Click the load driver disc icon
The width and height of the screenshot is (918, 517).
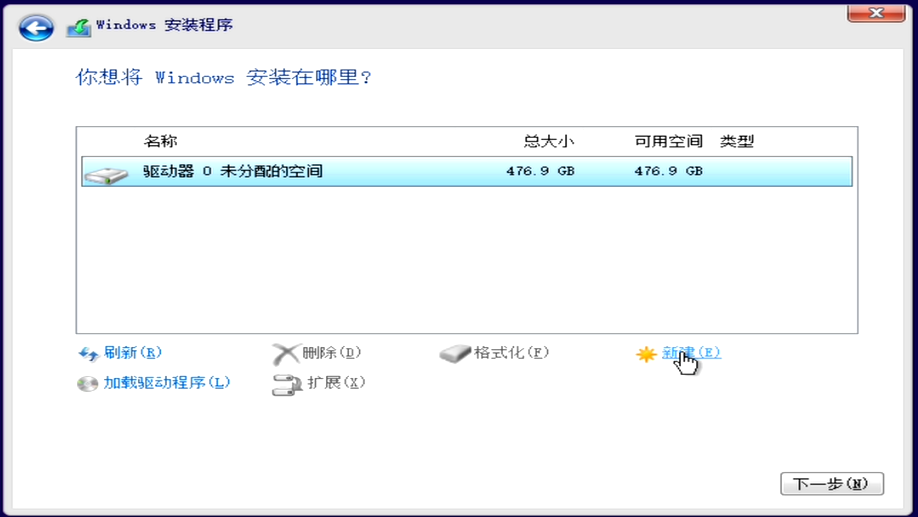(87, 384)
